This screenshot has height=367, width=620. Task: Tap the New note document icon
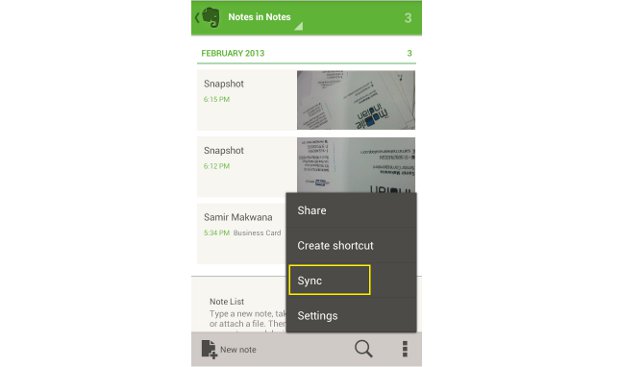click(x=209, y=349)
